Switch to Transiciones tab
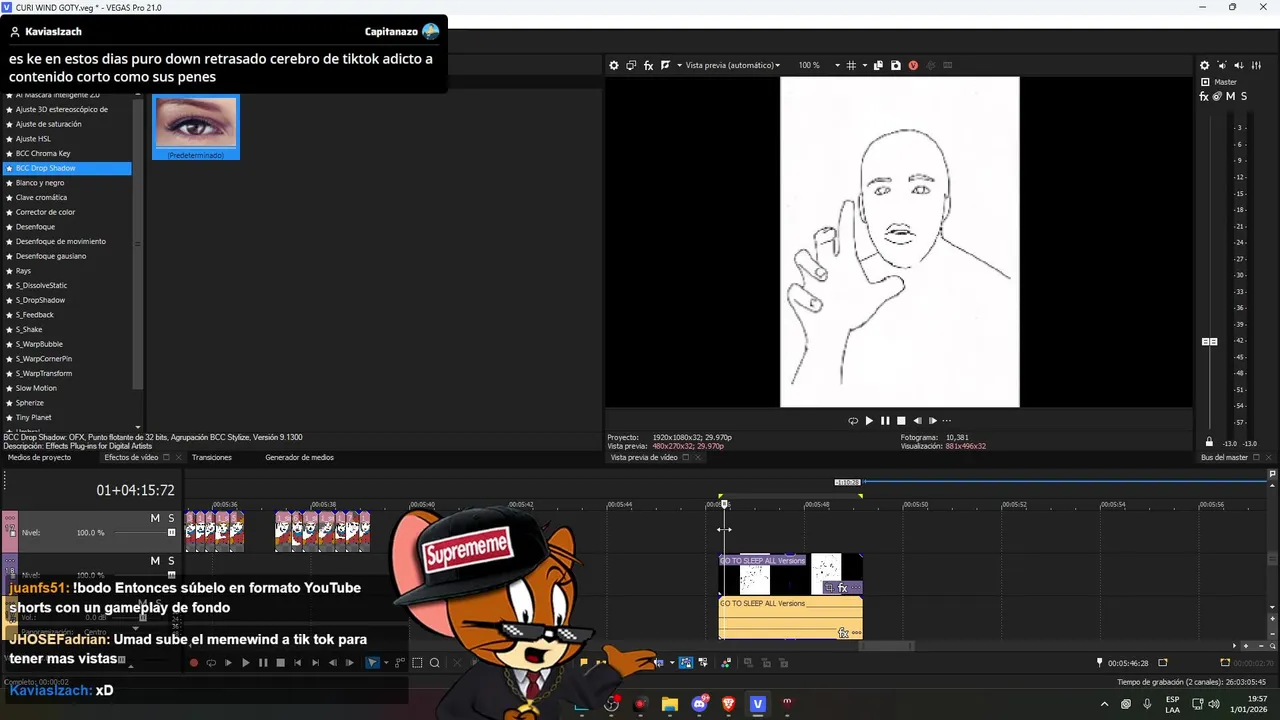 click(212, 457)
